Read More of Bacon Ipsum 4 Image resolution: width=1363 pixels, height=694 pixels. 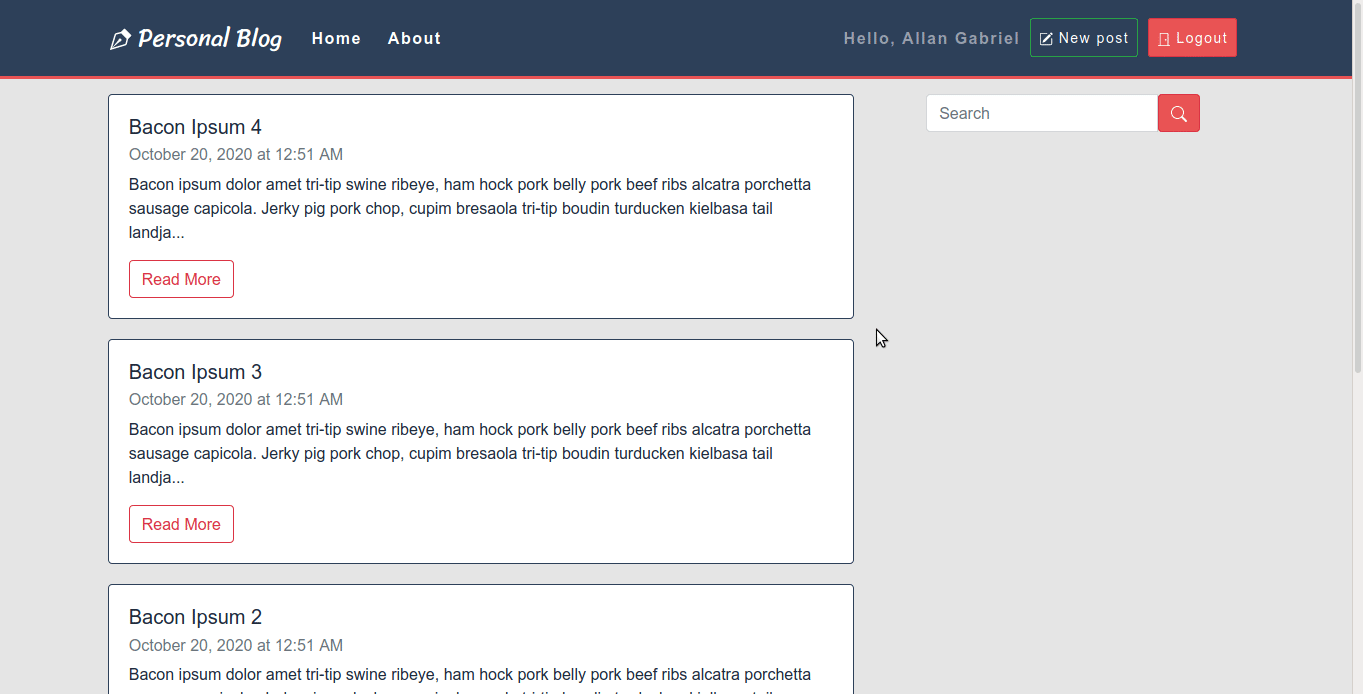181,279
